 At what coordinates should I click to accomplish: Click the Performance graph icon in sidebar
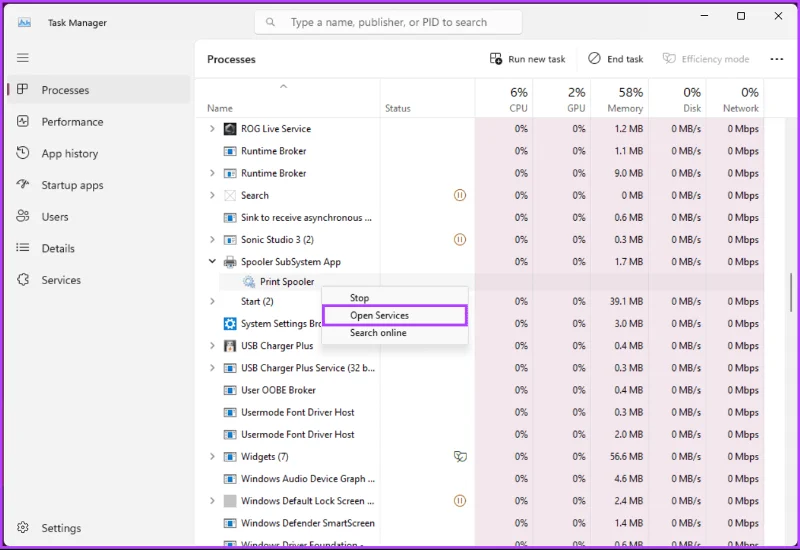click(x=22, y=121)
